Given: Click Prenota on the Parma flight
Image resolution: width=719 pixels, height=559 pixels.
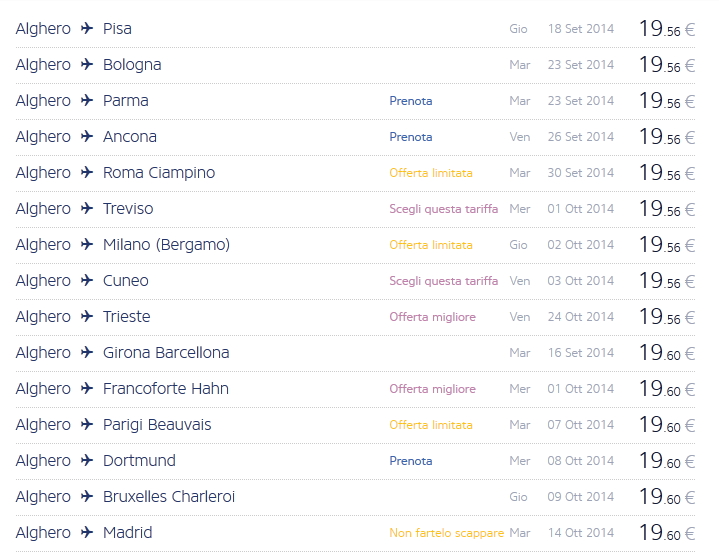Looking at the screenshot, I should pyautogui.click(x=411, y=101).
